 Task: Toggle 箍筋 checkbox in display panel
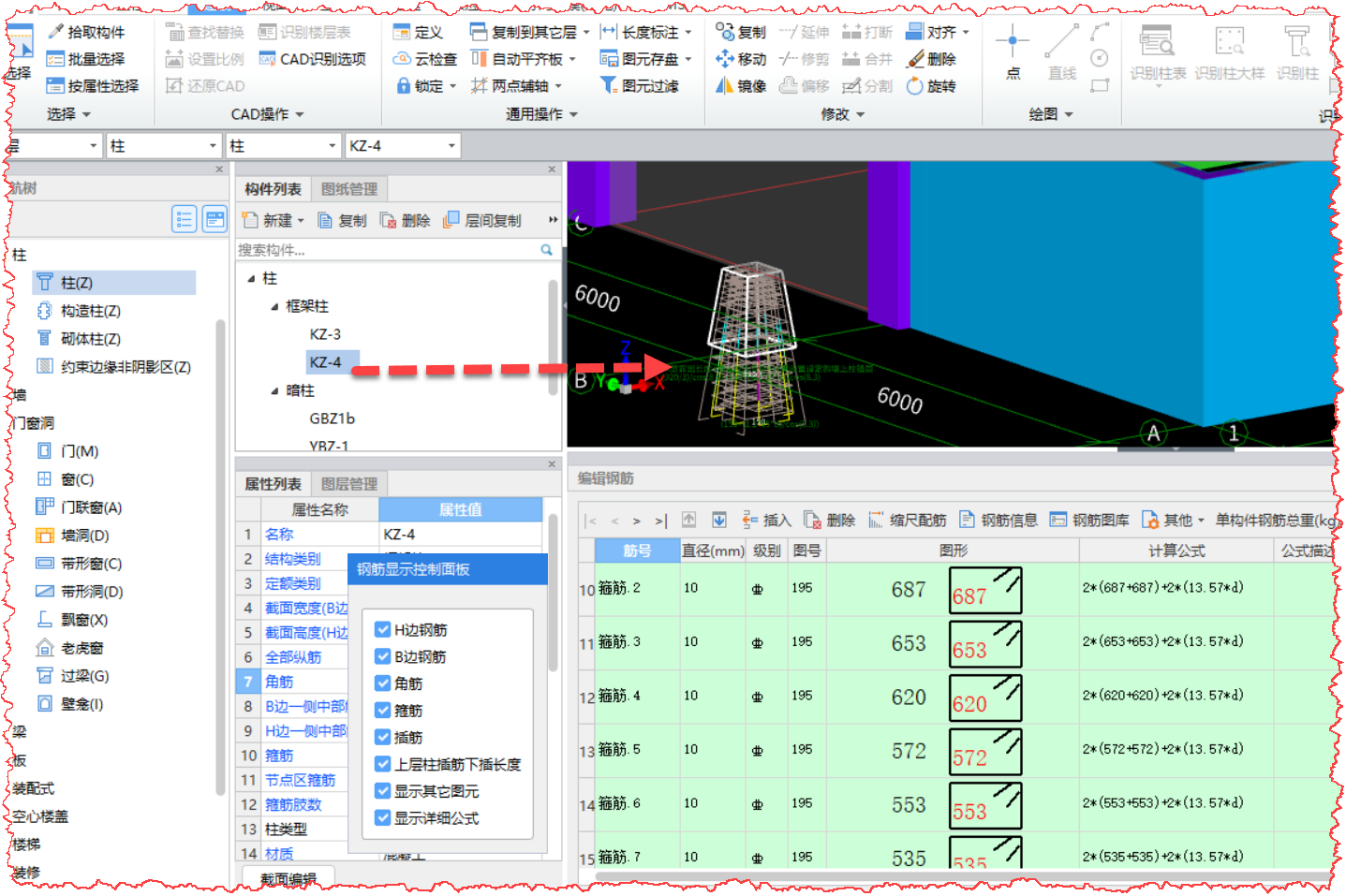(x=382, y=711)
